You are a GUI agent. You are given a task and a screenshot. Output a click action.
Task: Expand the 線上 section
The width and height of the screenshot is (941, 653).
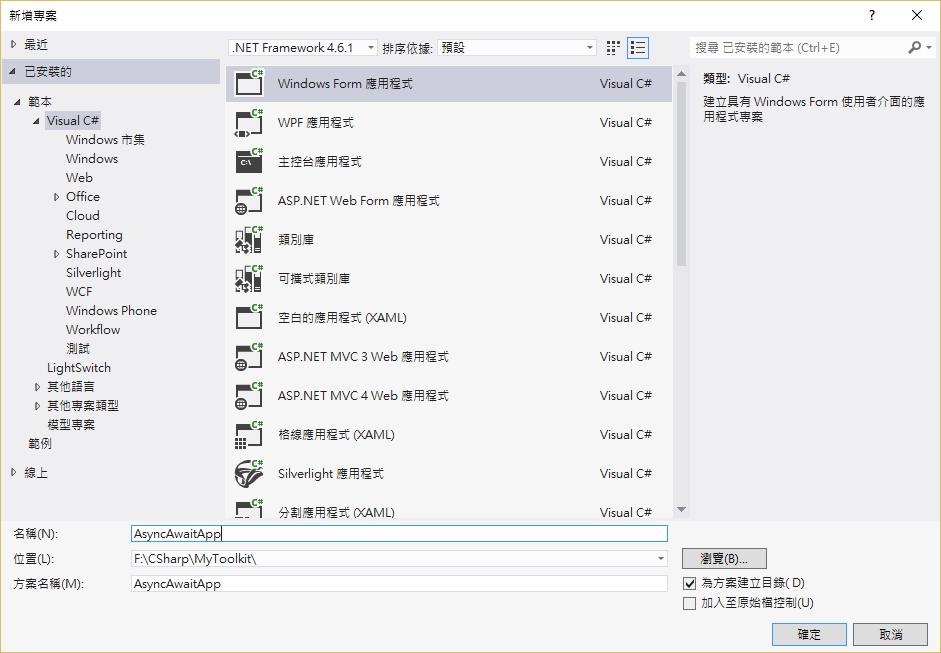[x=13, y=473]
